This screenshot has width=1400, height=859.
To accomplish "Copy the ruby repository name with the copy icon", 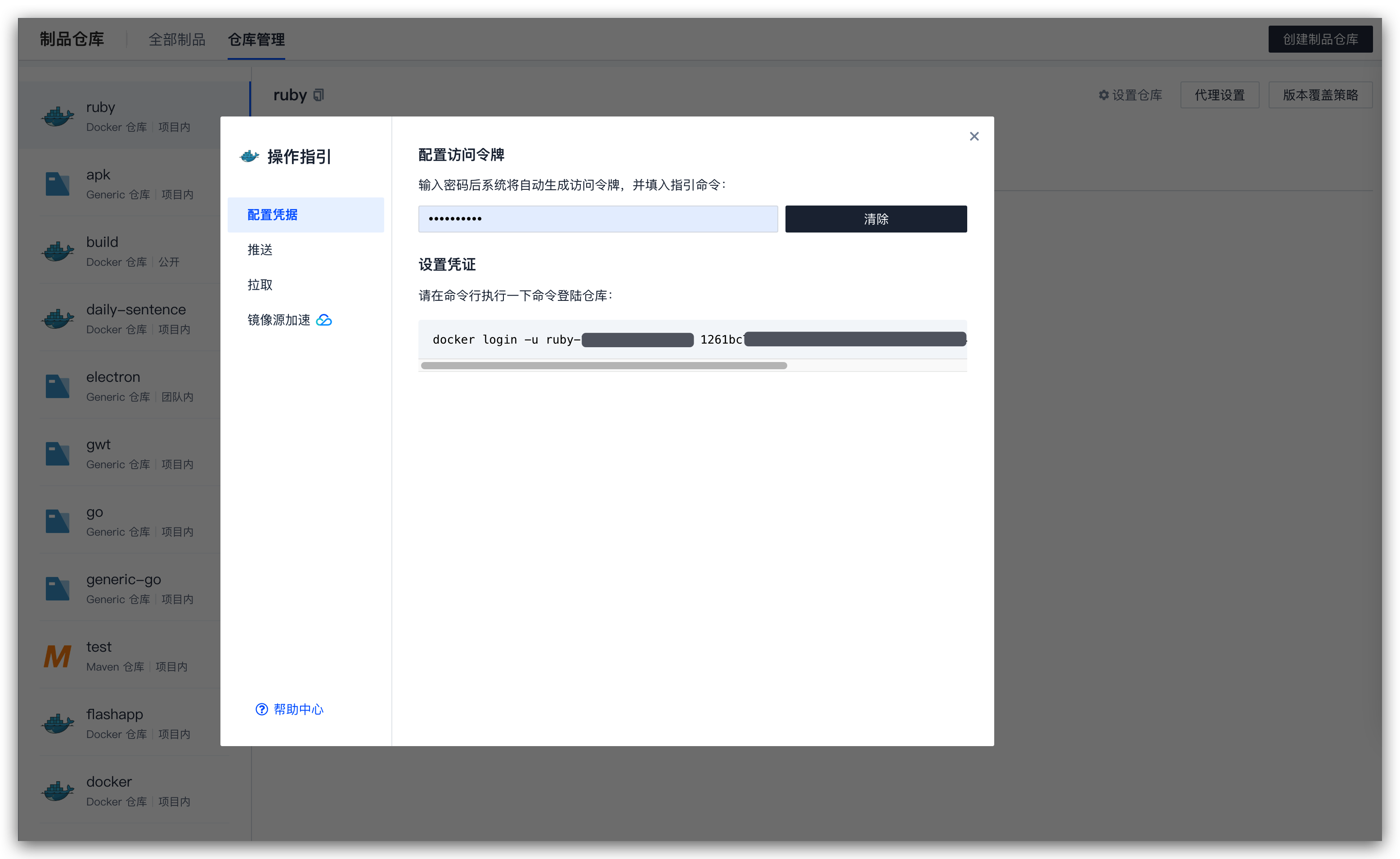I will [319, 95].
